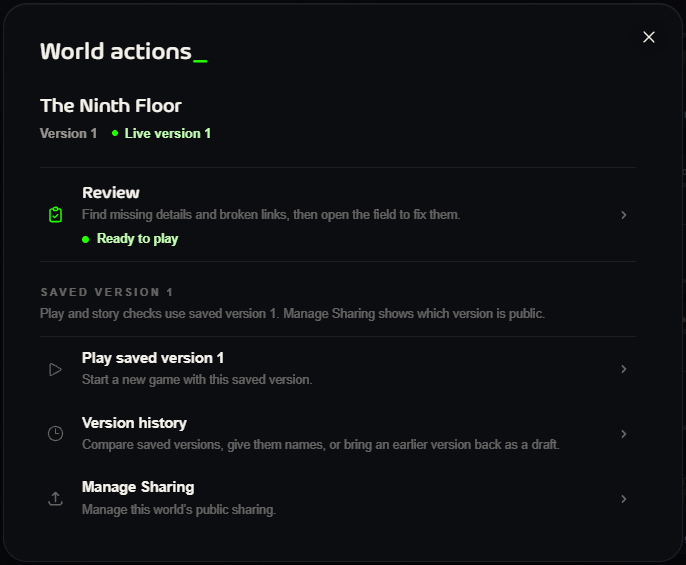Click 'Play and story checks use saved version' text
The width and height of the screenshot is (686, 565).
coord(292,314)
